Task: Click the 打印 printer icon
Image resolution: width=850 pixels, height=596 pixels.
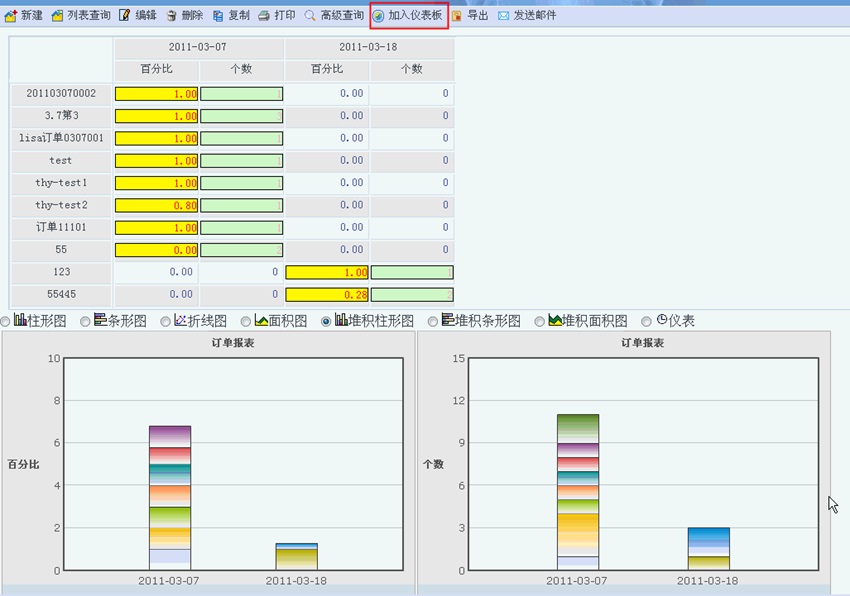Action: coord(264,16)
